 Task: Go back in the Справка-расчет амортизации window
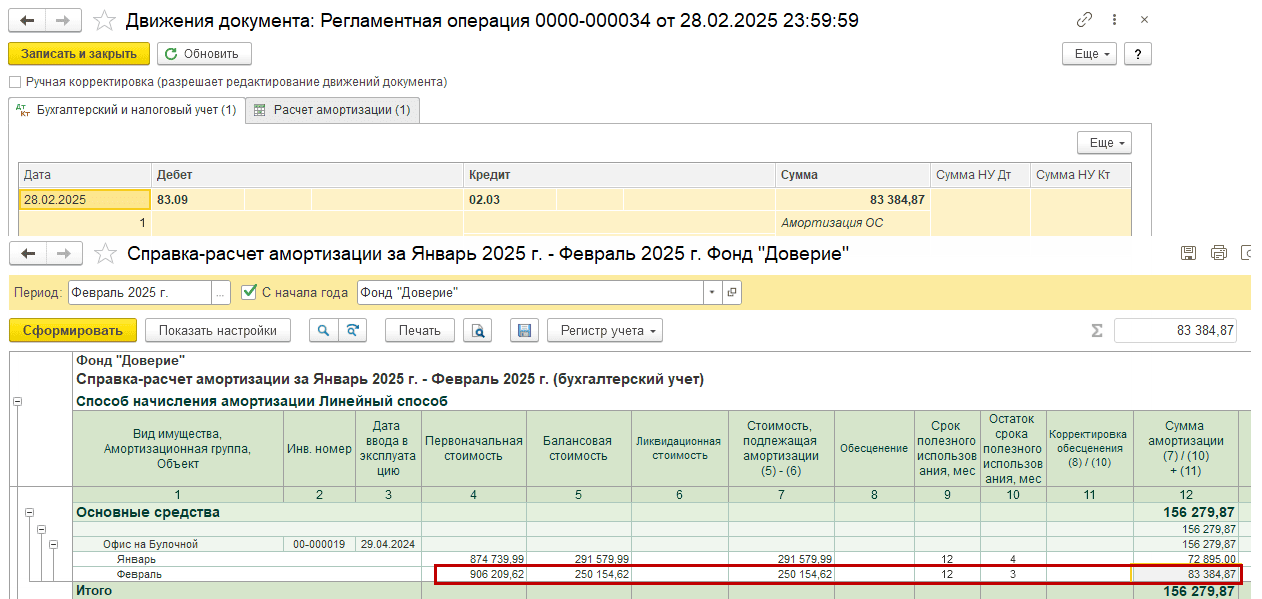pyautogui.click(x=27, y=253)
